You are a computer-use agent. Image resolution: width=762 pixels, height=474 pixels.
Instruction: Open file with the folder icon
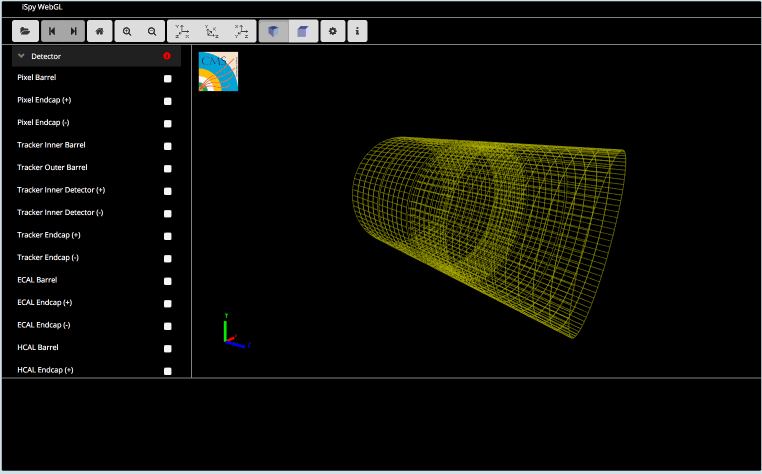pyautogui.click(x=25, y=31)
